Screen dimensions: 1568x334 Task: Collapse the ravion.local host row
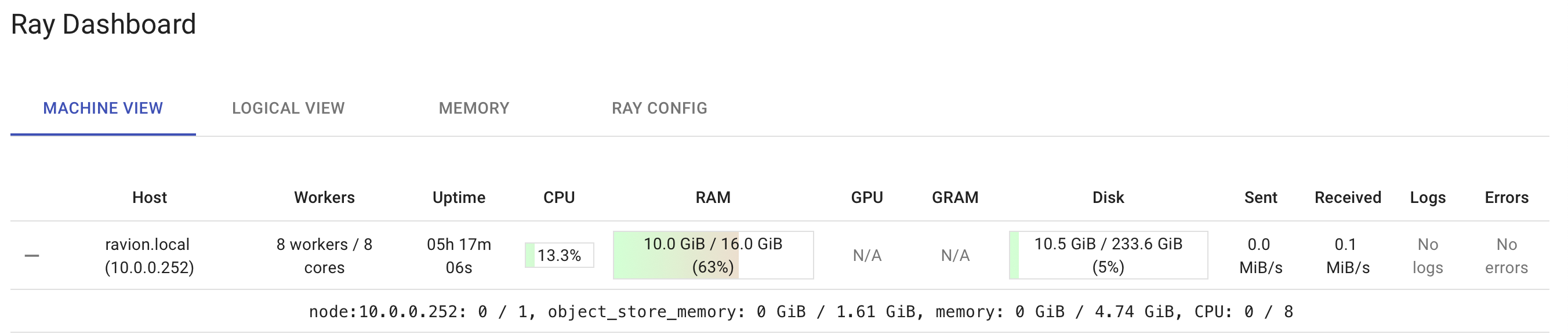[x=32, y=256]
